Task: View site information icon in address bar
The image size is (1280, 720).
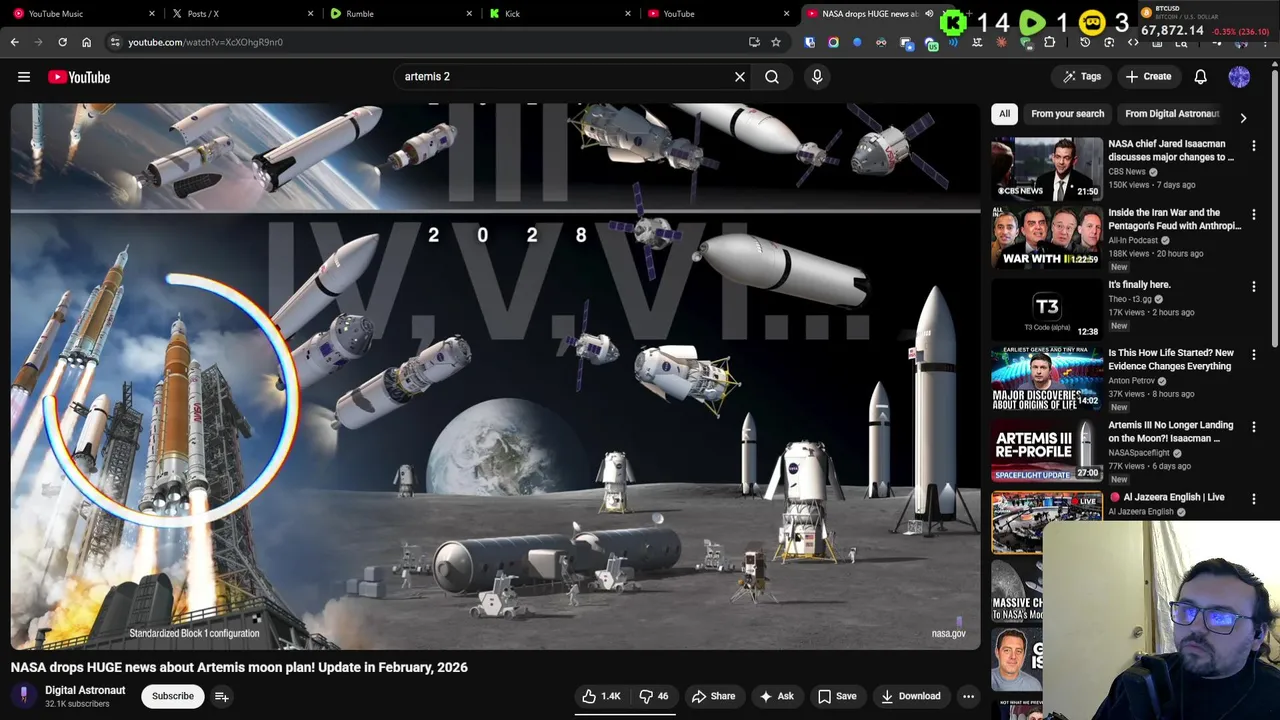Action: [x=116, y=42]
